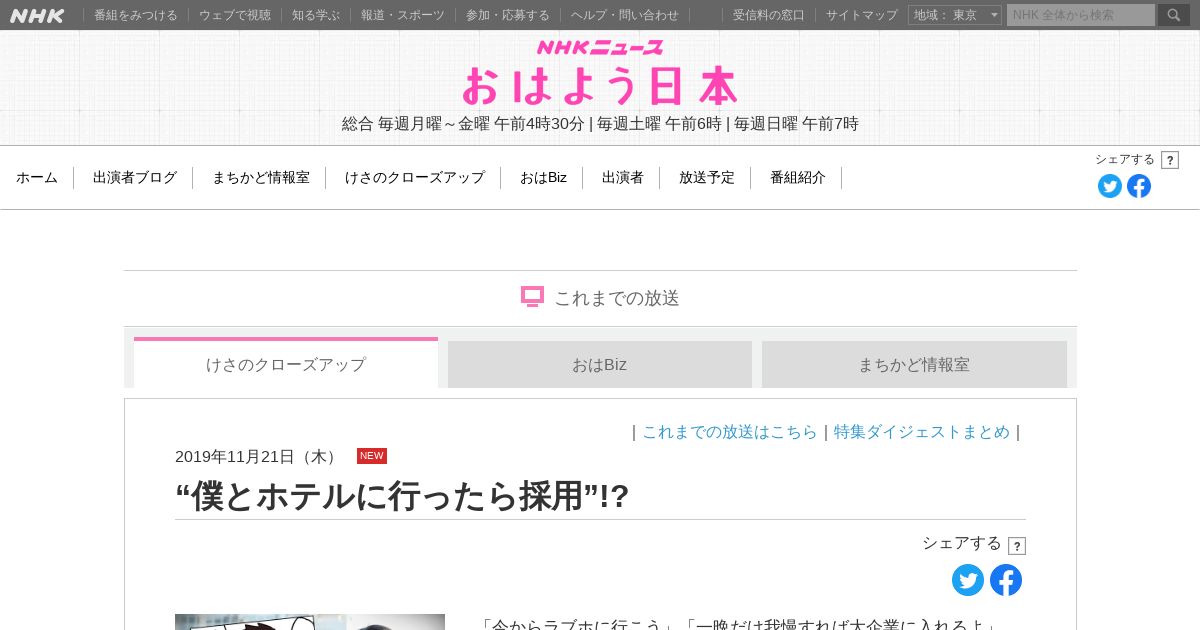
Task: Open 特集ダイジェストまとめ link
Action: (922, 432)
